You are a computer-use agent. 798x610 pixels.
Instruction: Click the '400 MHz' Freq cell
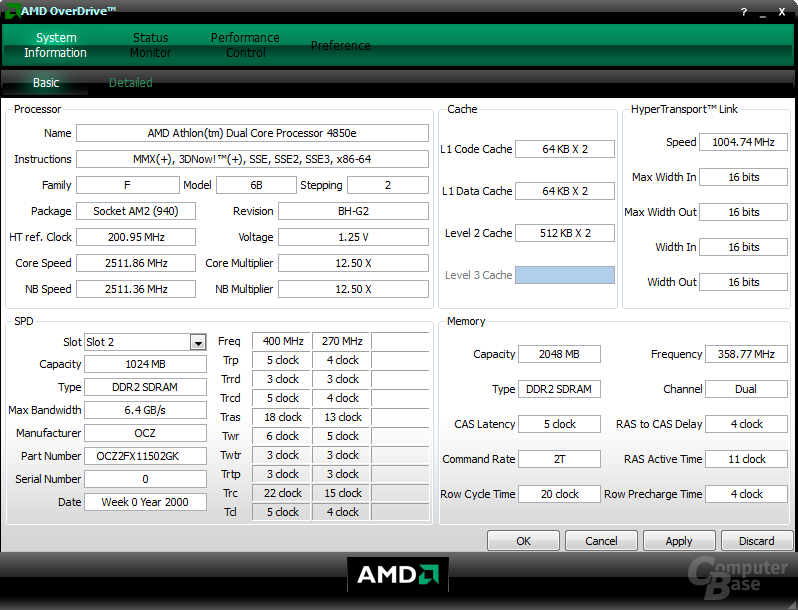click(282, 341)
